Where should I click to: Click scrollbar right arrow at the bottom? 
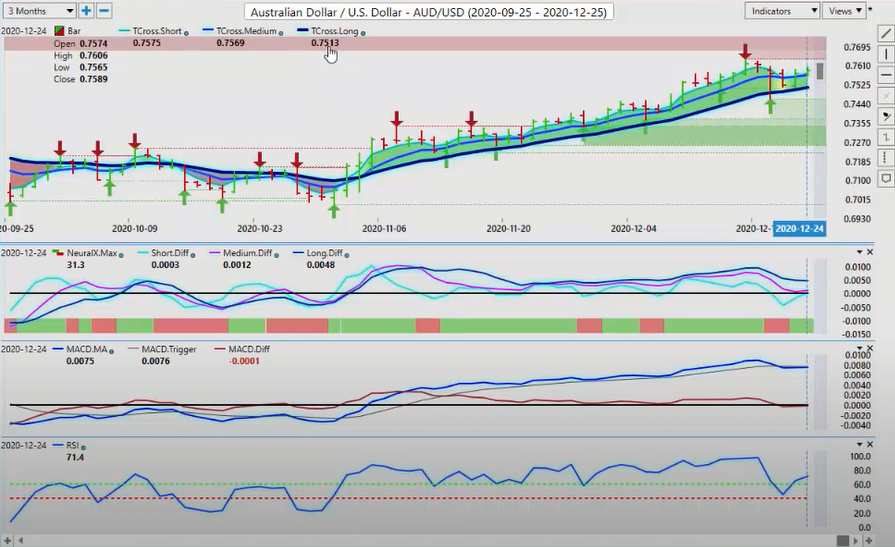856,540
